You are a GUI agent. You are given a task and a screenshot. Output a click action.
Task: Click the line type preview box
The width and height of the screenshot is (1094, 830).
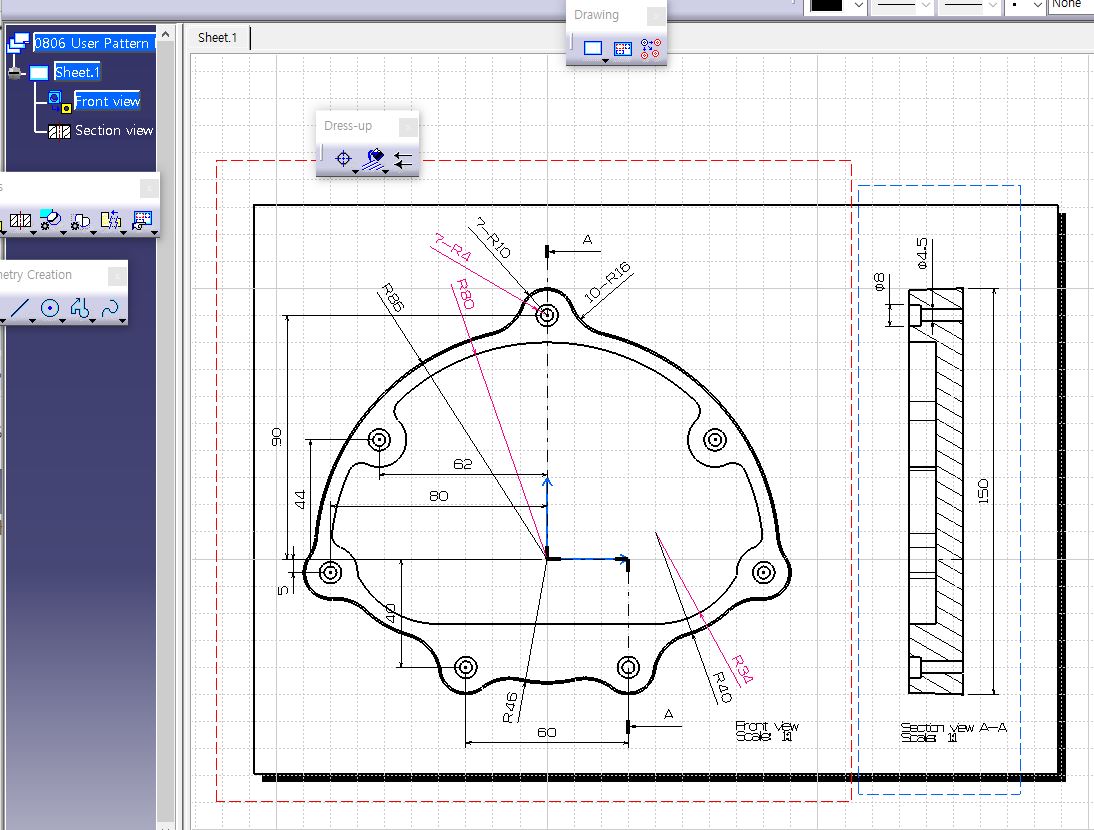(x=963, y=5)
